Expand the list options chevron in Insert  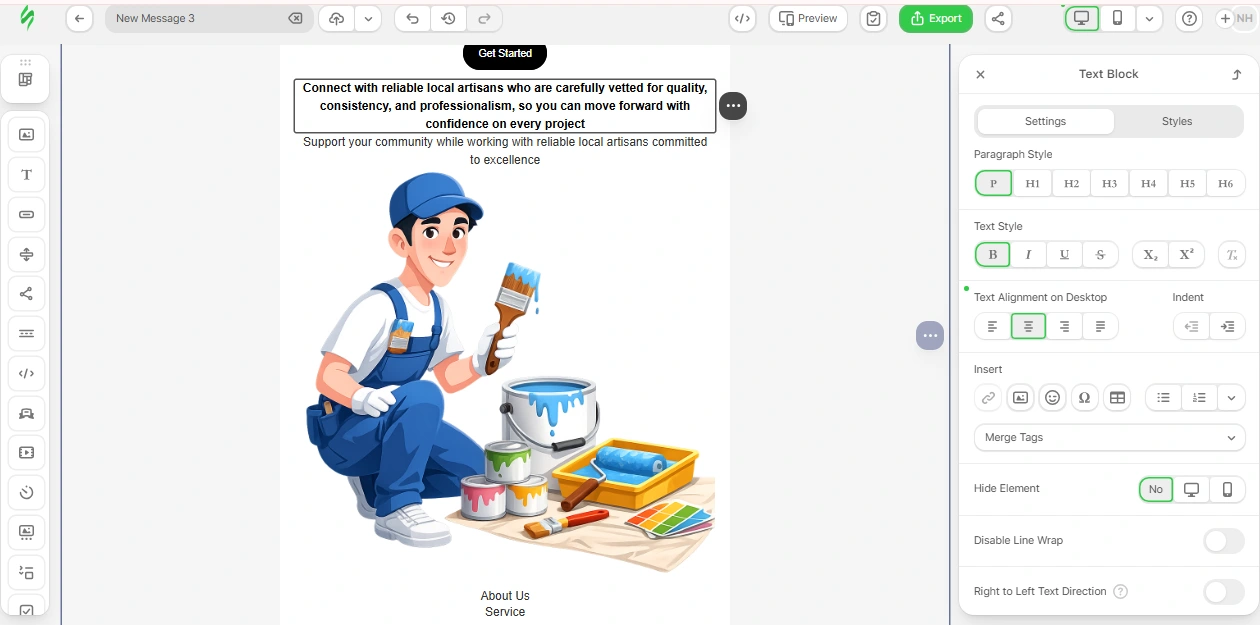point(1231,398)
